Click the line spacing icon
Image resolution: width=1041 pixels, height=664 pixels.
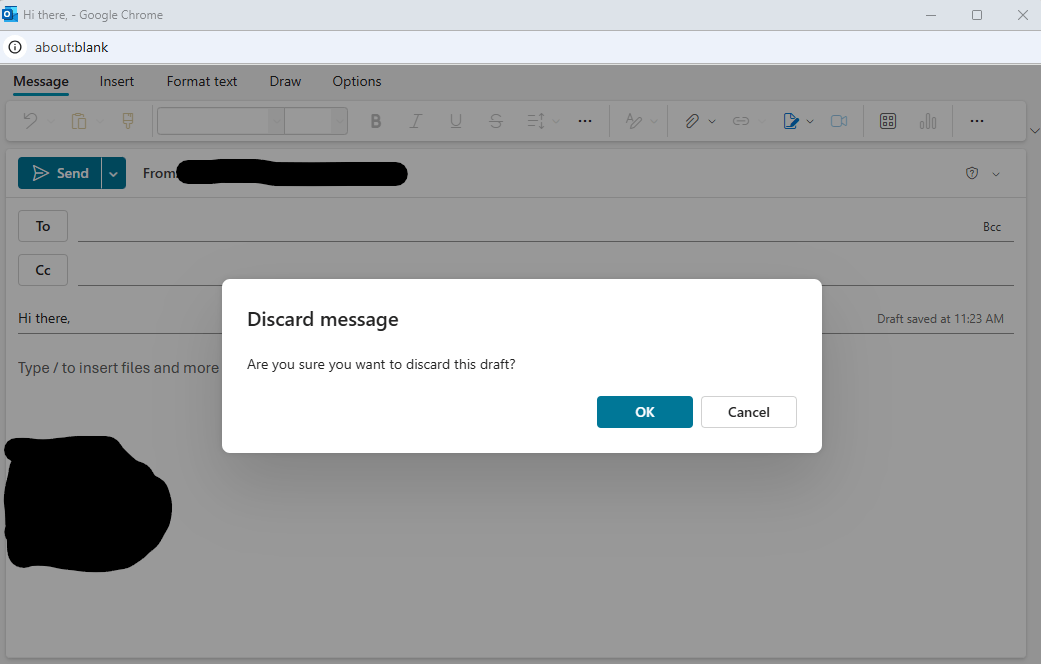(536, 121)
